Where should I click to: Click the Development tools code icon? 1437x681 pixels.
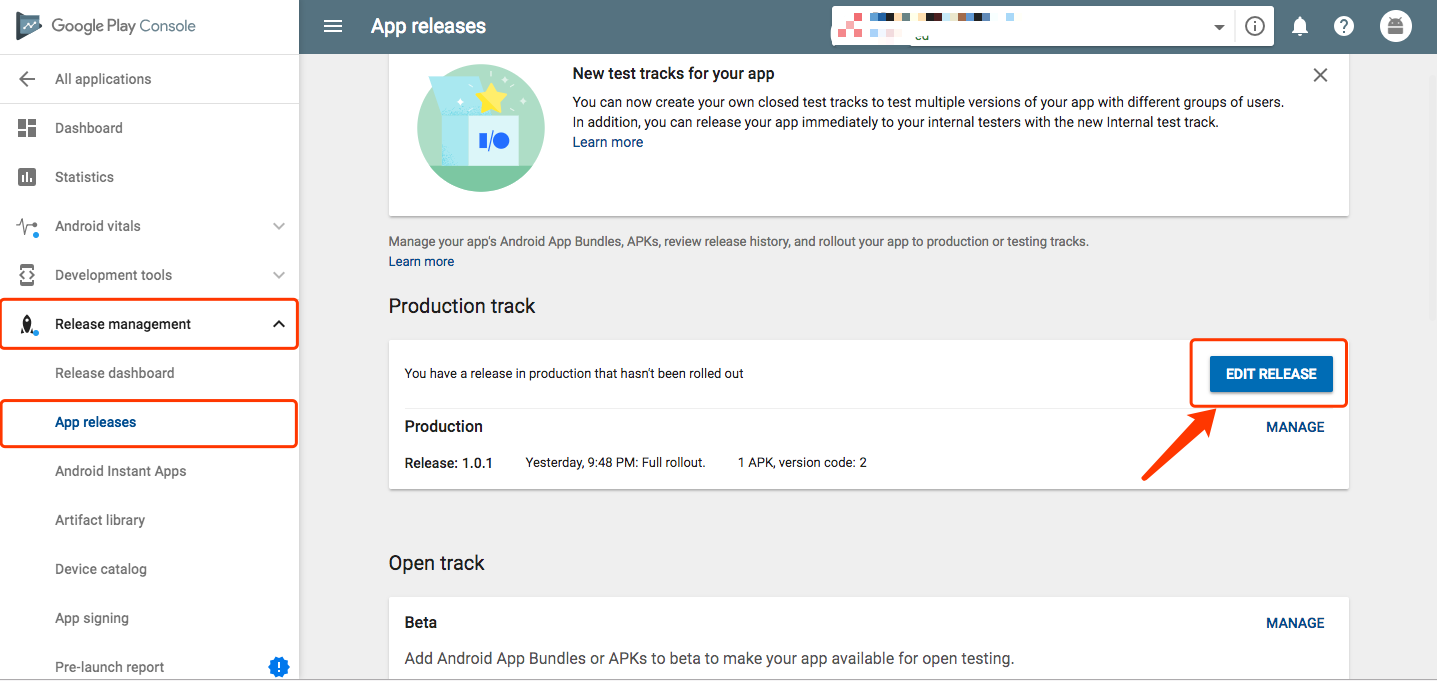click(x=27, y=275)
